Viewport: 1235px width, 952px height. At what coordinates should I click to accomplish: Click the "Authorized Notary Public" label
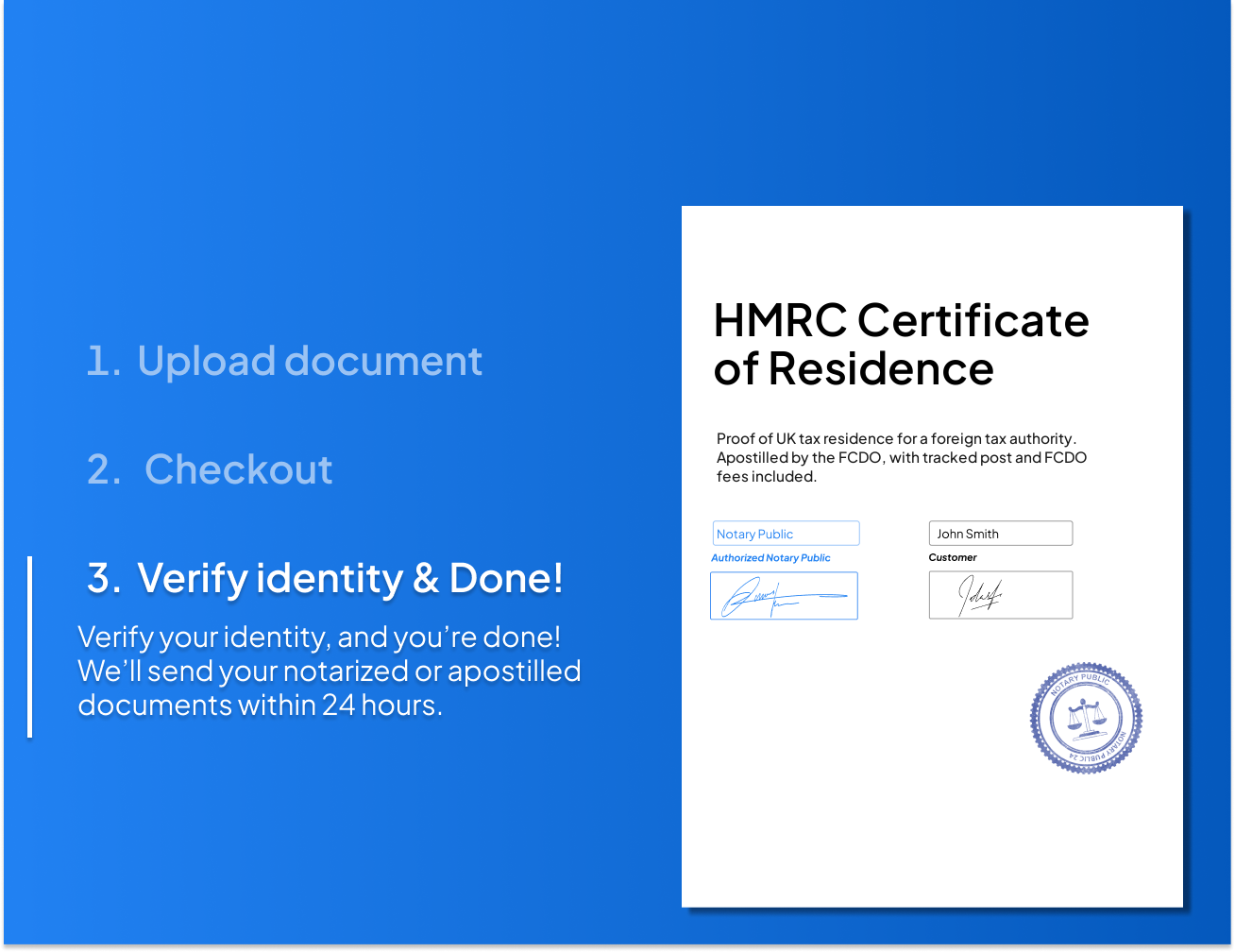770,558
